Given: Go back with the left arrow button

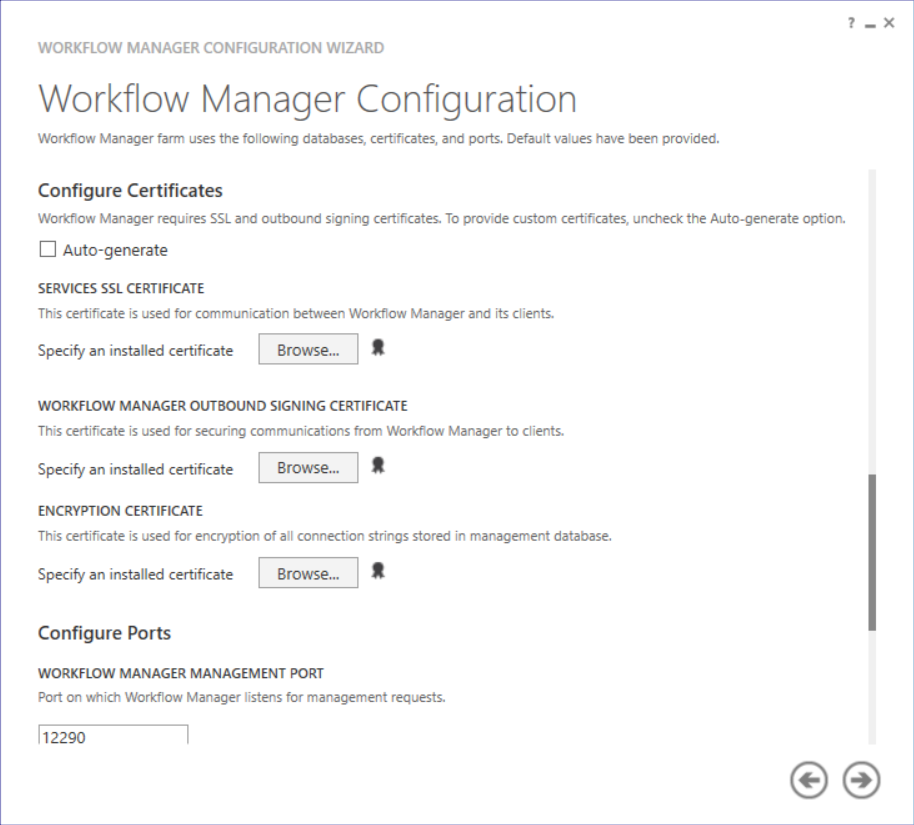Looking at the screenshot, I should point(809,780).
